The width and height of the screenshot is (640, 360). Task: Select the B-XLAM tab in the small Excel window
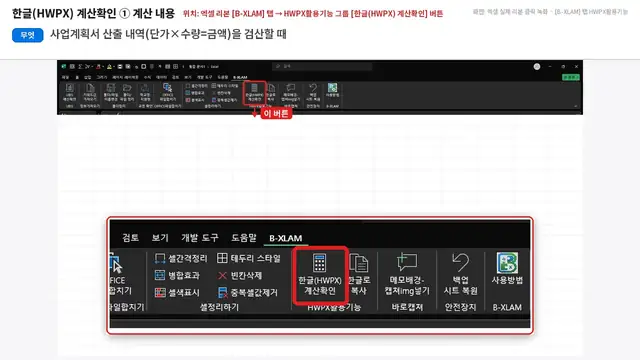240,78
